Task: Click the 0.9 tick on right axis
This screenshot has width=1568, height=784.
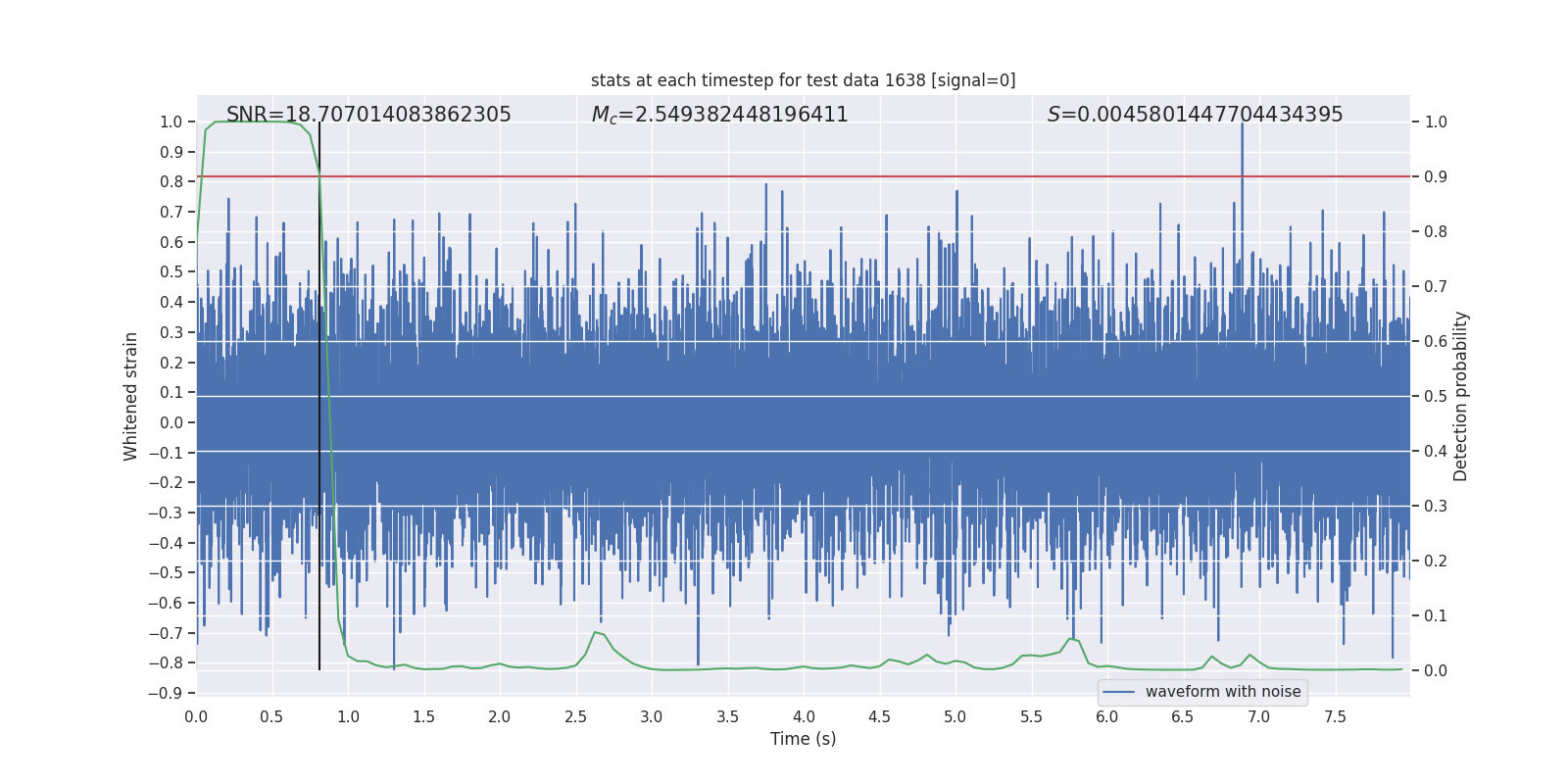Action: (x=1436, y=176)
